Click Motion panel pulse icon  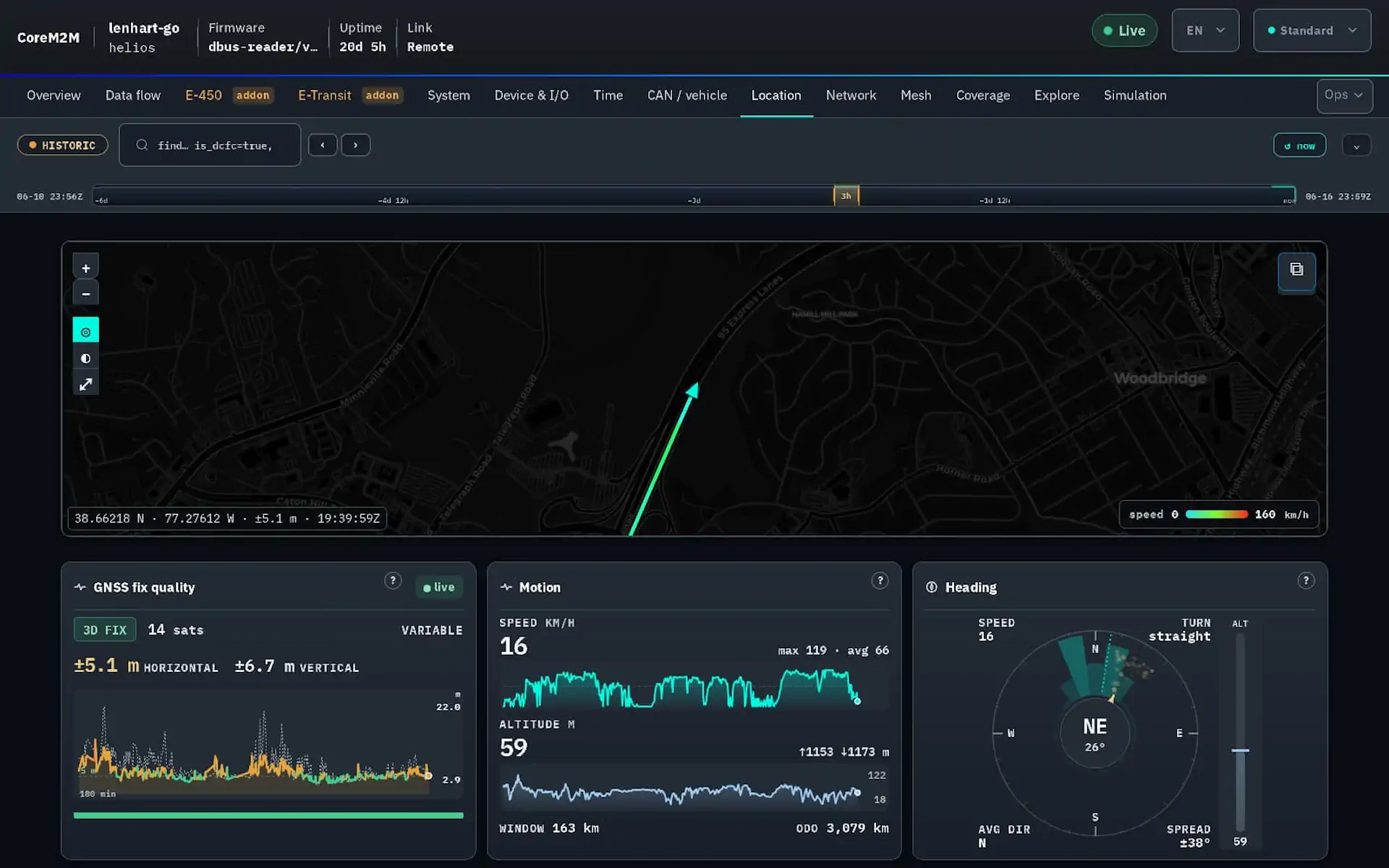click(x=506, y=587)
